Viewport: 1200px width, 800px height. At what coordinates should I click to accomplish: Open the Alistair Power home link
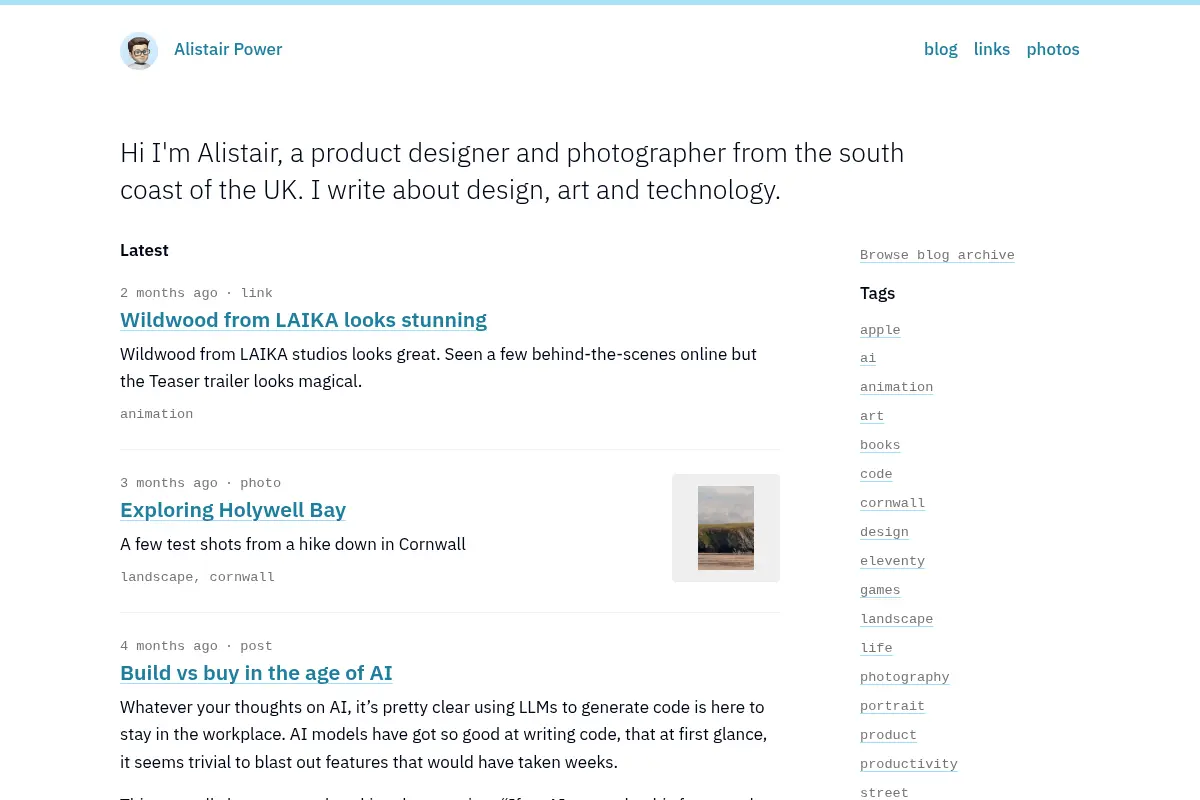point(228,49)
